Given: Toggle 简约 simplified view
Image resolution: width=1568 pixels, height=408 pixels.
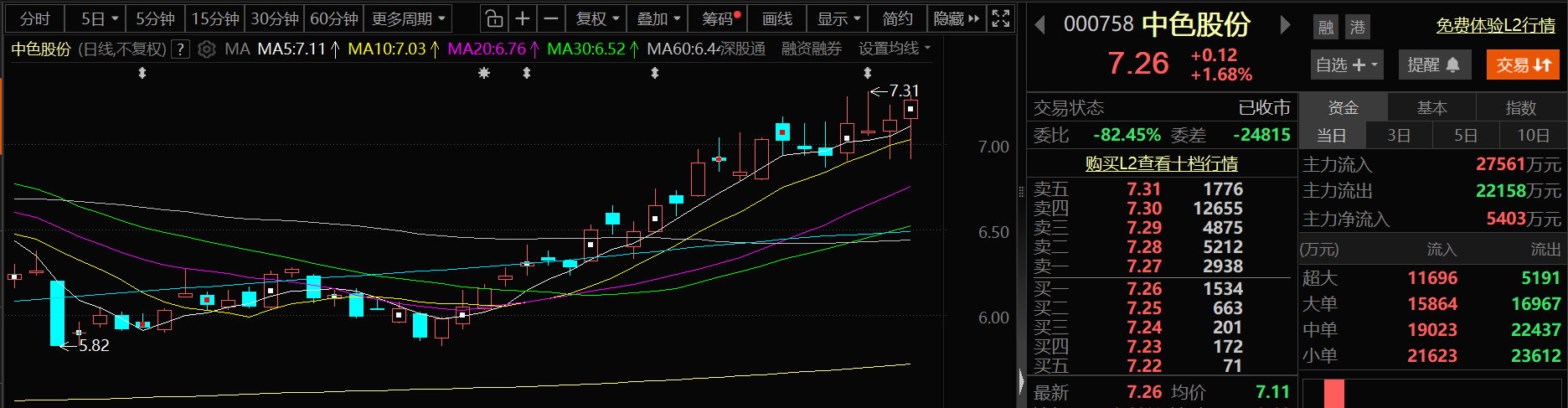Looking at the screenshot, I should pyautogui.click(x=897, y=18).
